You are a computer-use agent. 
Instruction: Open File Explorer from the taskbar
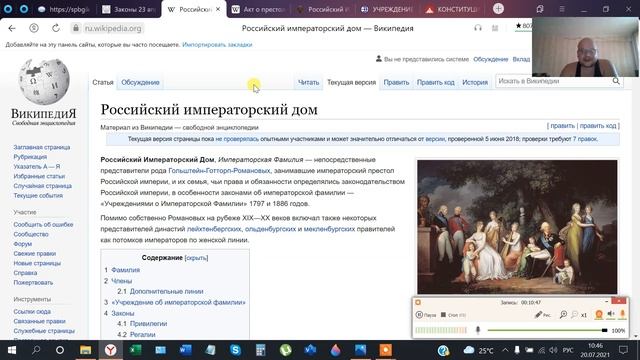pos(85,350)
